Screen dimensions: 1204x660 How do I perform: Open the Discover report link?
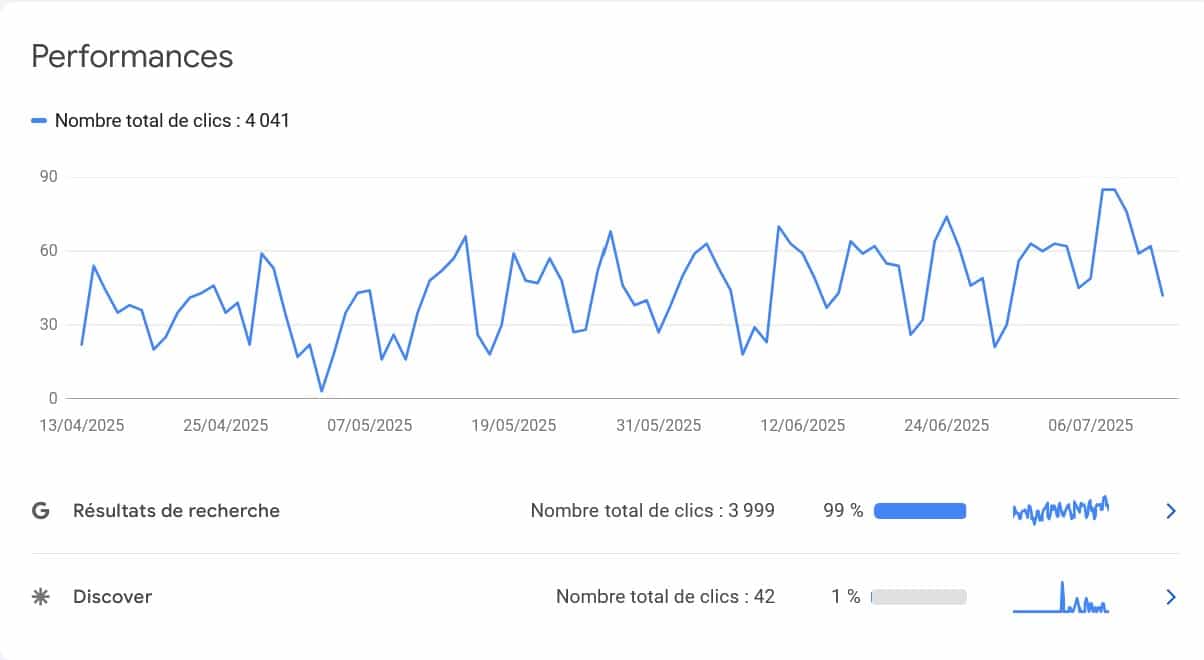click(112, 597)
